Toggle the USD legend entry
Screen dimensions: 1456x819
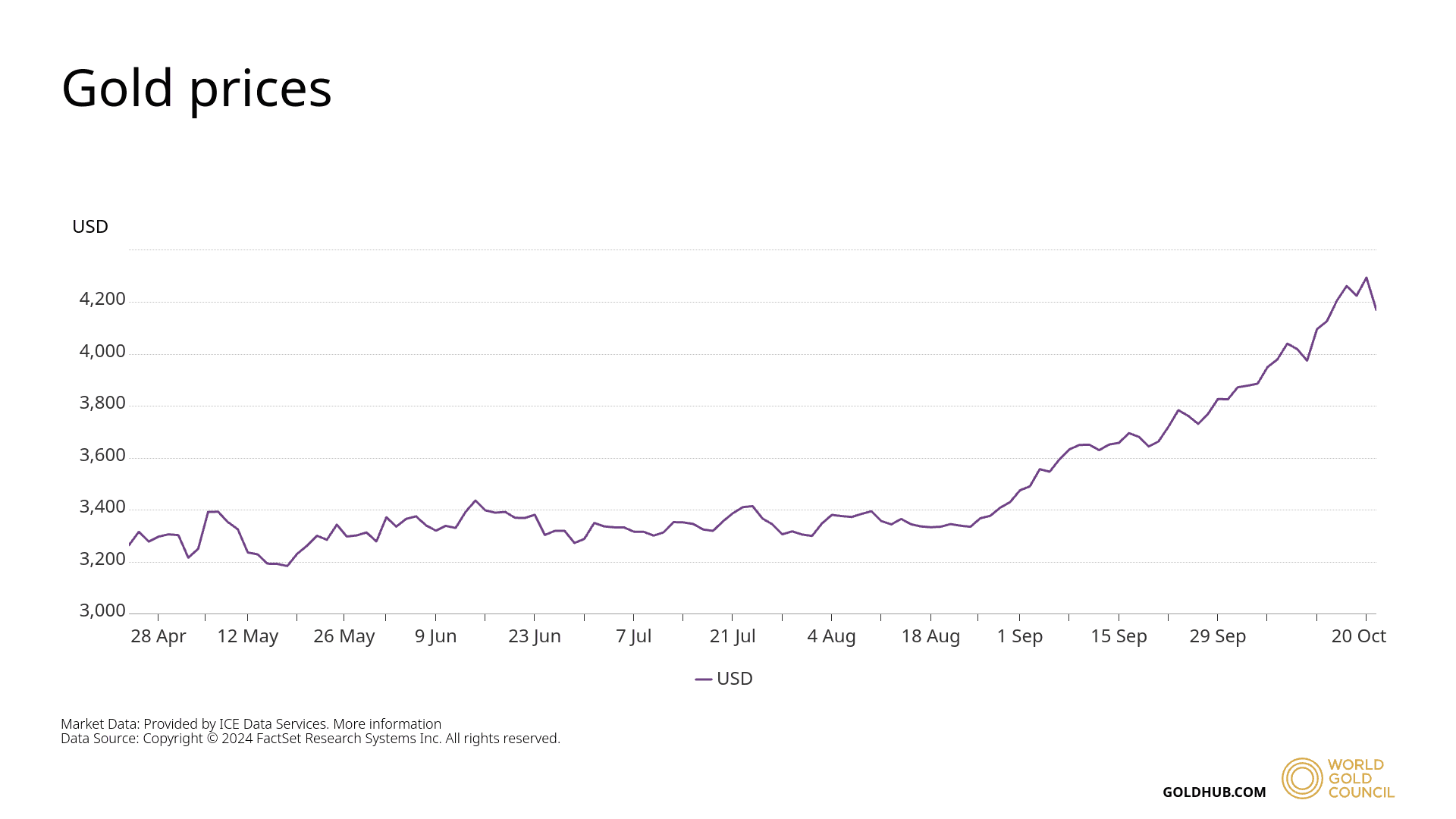(x=733, y=679)
